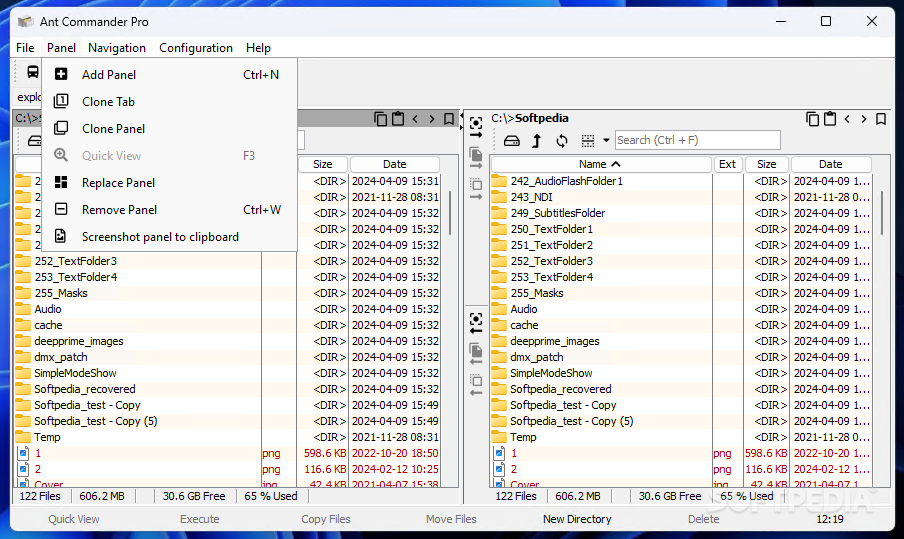Choose Clone Tab menu entry
This screenshot has width=904, height=539.
pos(170,101)
